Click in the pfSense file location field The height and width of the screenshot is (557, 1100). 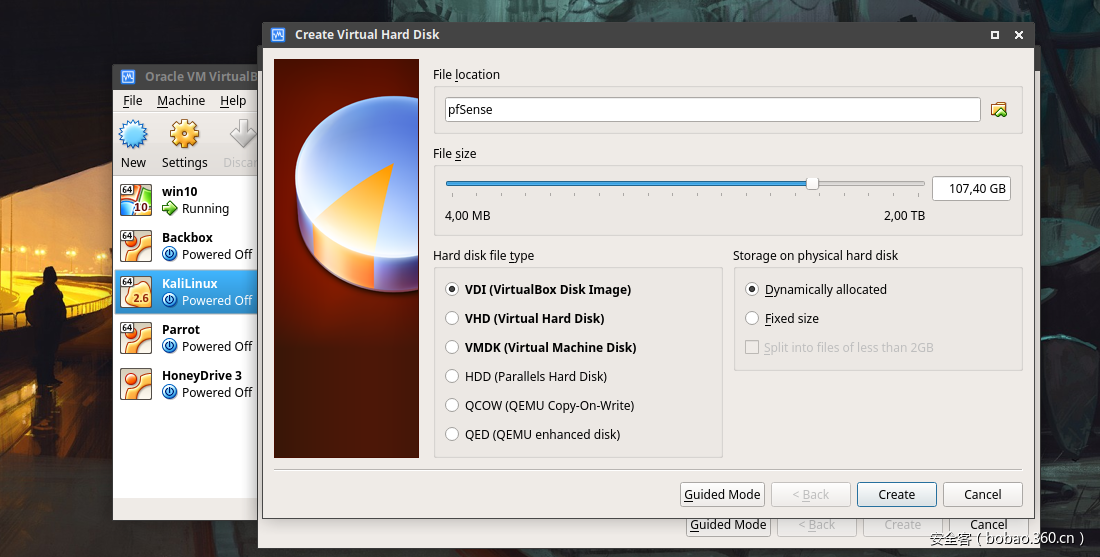coord(712,109)
